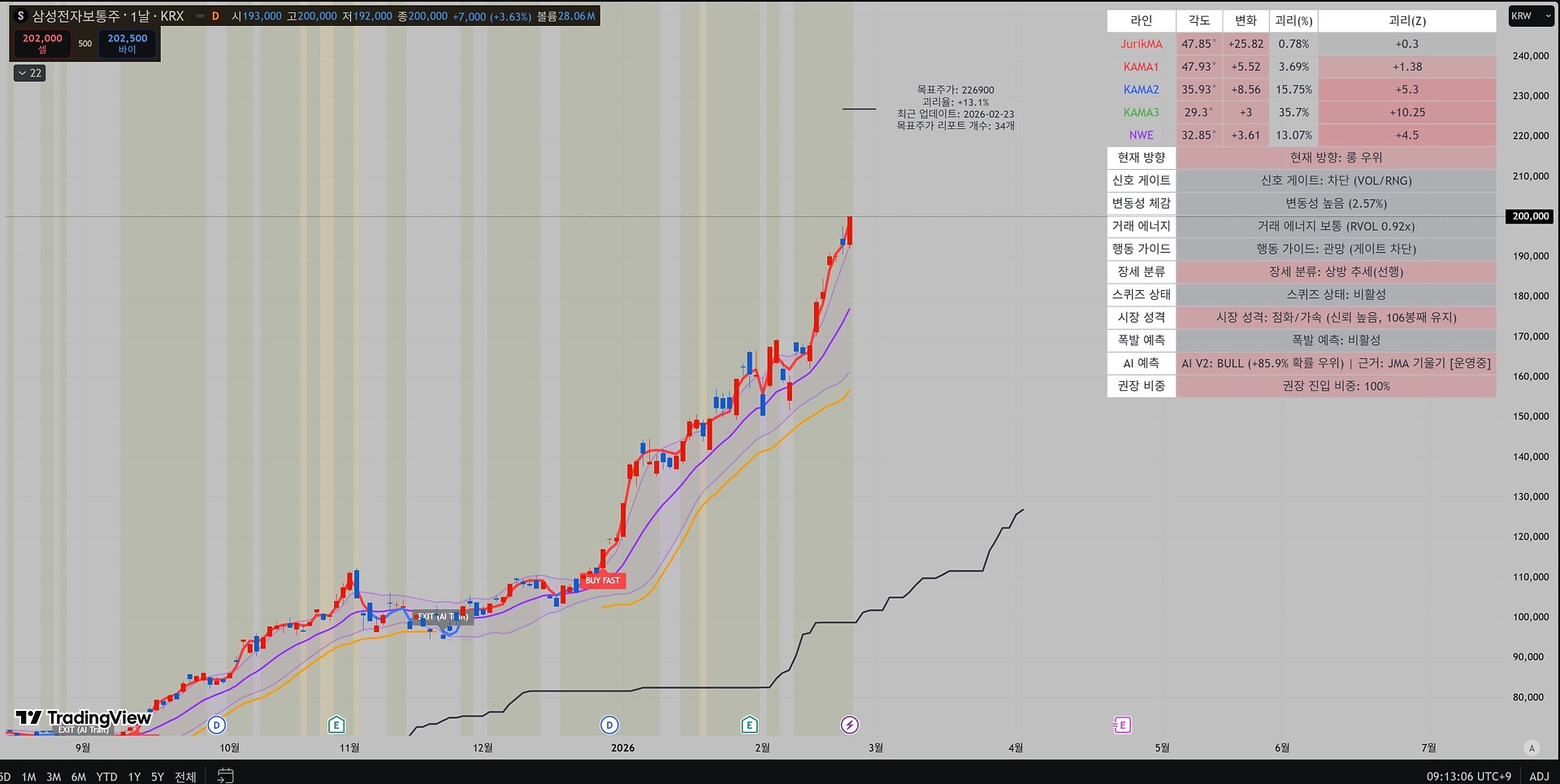This screenshot has height=784, width=1560.
Task: Click the 괴리(Z) column header
Action: (1407, 20)
